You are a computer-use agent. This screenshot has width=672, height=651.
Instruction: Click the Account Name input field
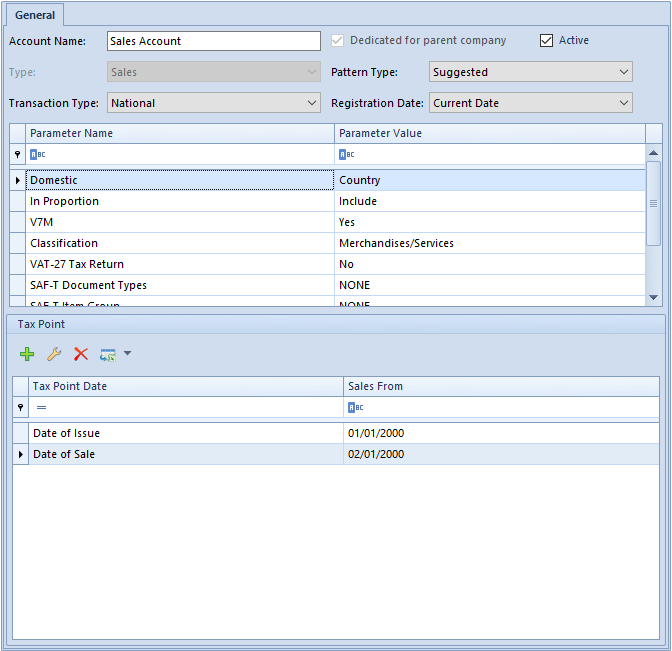point(214,41)
